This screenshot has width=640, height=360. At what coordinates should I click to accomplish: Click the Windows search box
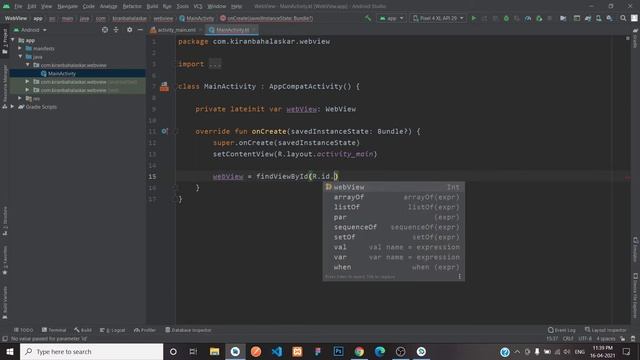91,351
